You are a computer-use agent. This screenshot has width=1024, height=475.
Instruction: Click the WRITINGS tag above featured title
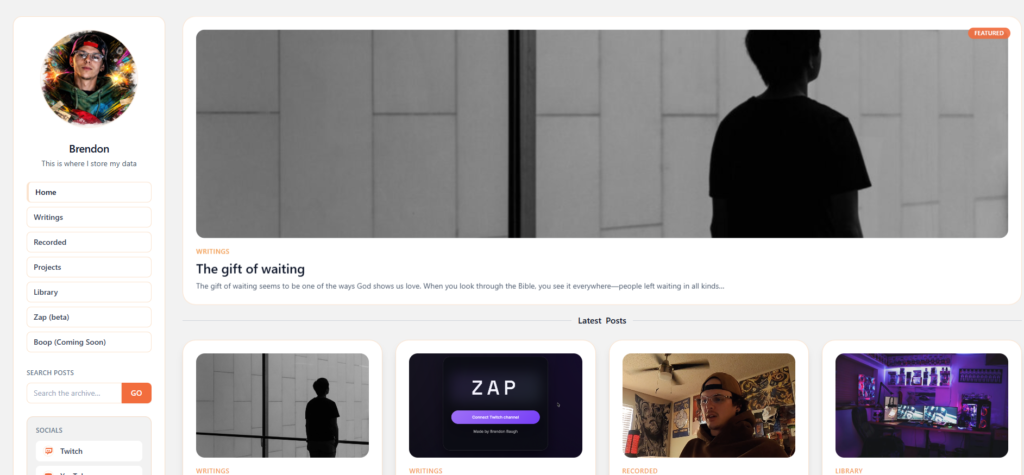212,252
